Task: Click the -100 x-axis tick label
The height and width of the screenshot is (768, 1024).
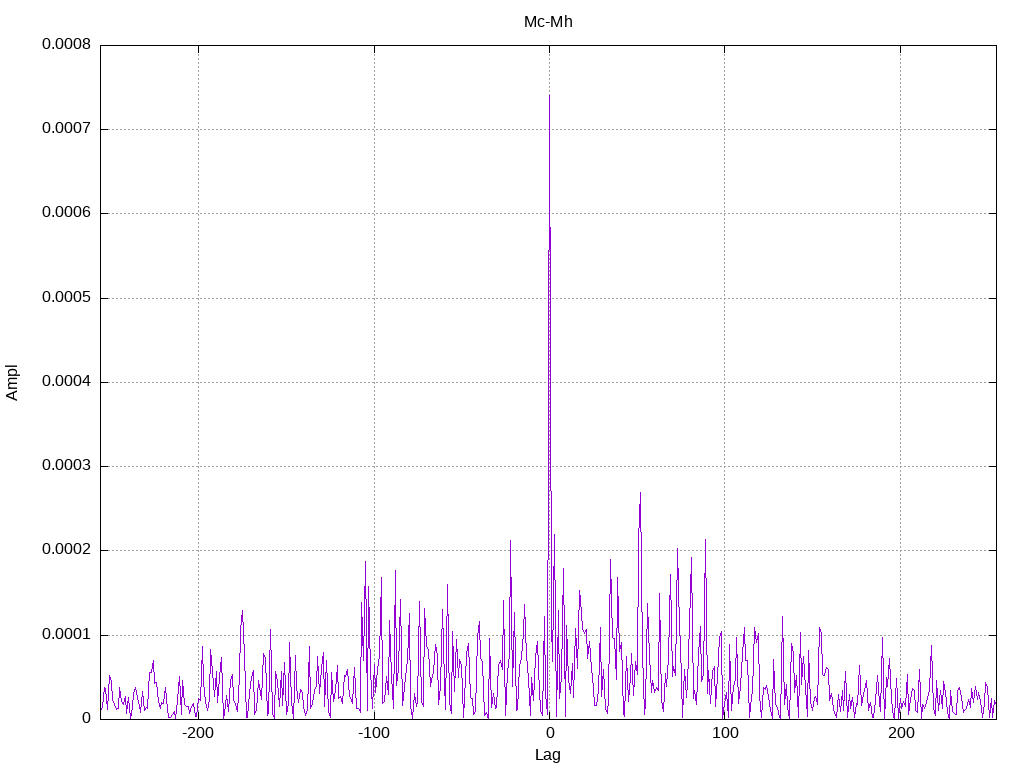Action: (374, 734)
